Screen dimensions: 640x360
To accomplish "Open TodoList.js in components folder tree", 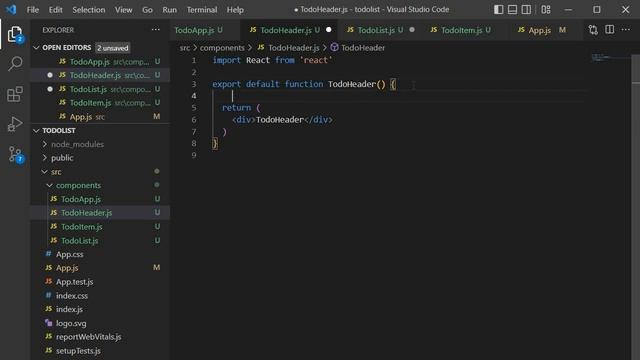I will [x=100, y=240].
